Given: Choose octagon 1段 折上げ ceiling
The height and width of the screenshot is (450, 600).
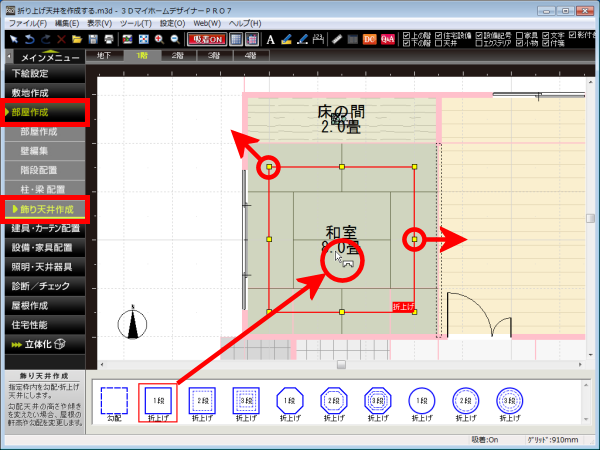Looking at the screenshot, I should pyautogui.click(x=290, y=404).
